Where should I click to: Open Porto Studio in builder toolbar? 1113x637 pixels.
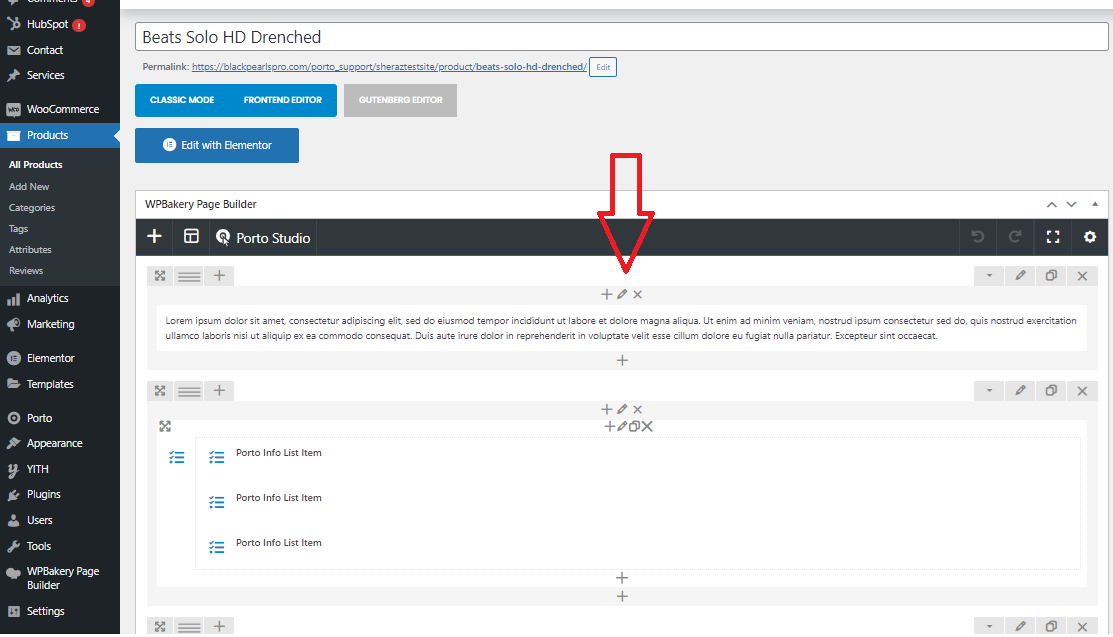tap(263, 238)
